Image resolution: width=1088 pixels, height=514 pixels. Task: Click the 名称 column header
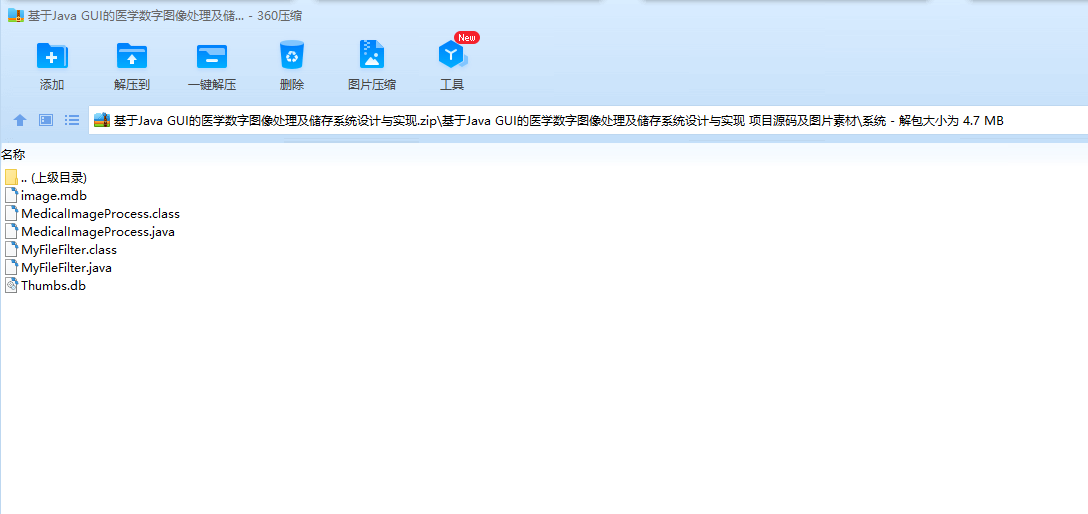[13, 155]
